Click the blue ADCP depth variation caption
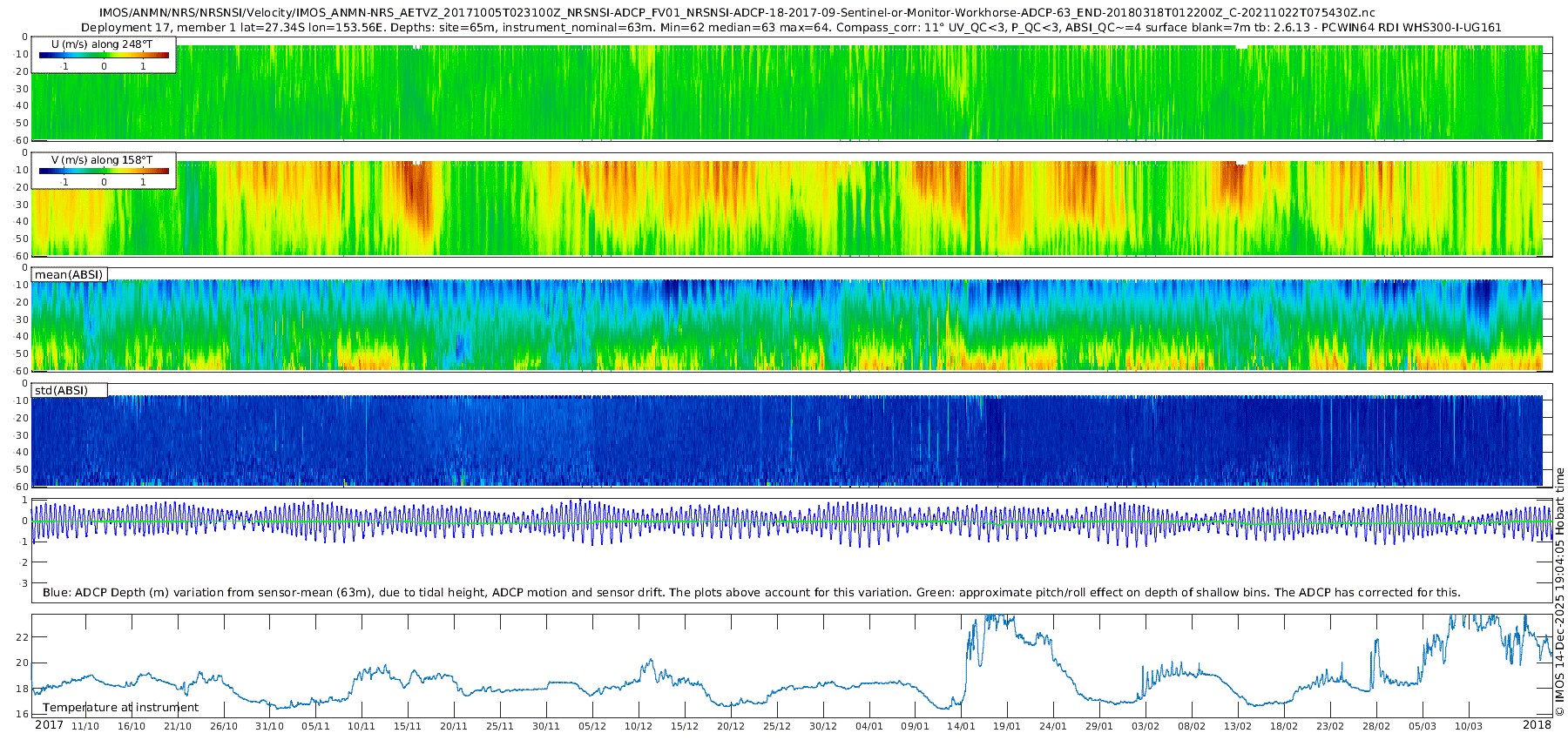The width and height of the screenshot is (1568, 740). [x=751, y=592]
